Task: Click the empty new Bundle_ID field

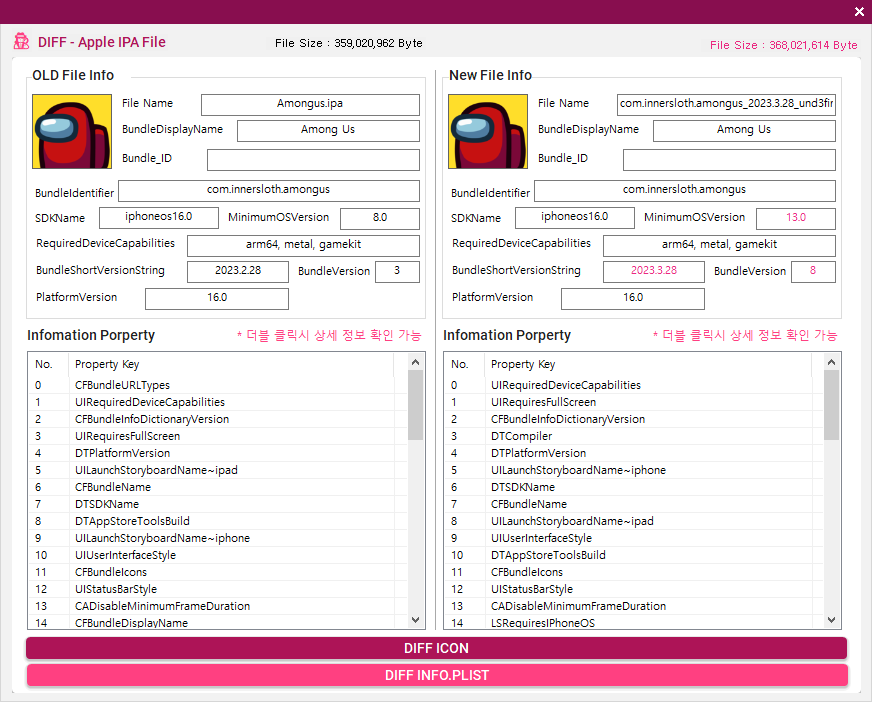Action: pyautogui.click(x=730, y=160)
